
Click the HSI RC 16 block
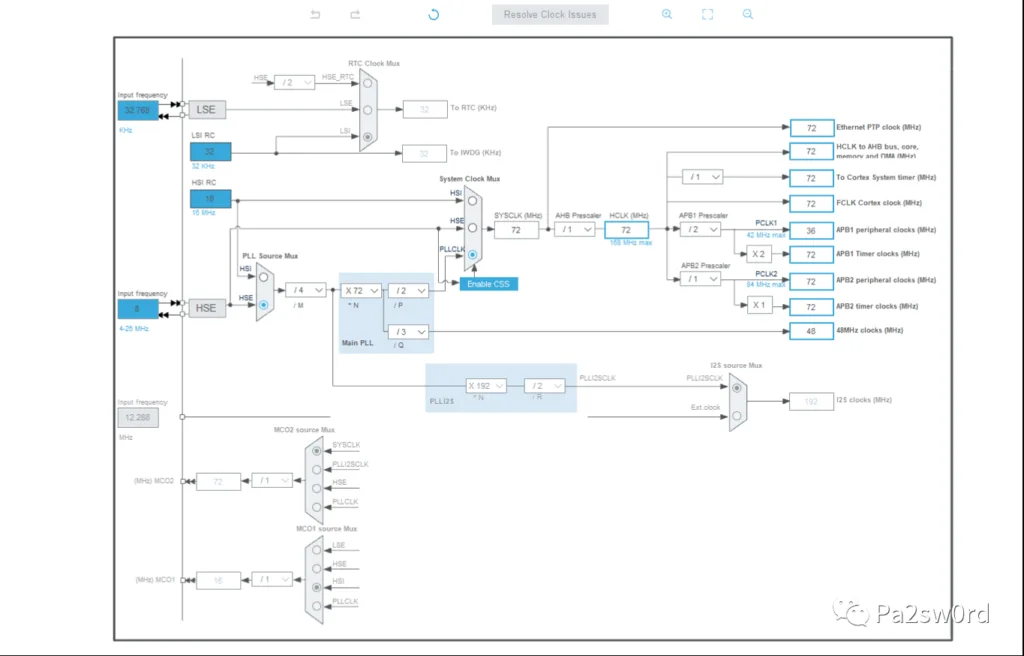210,199
